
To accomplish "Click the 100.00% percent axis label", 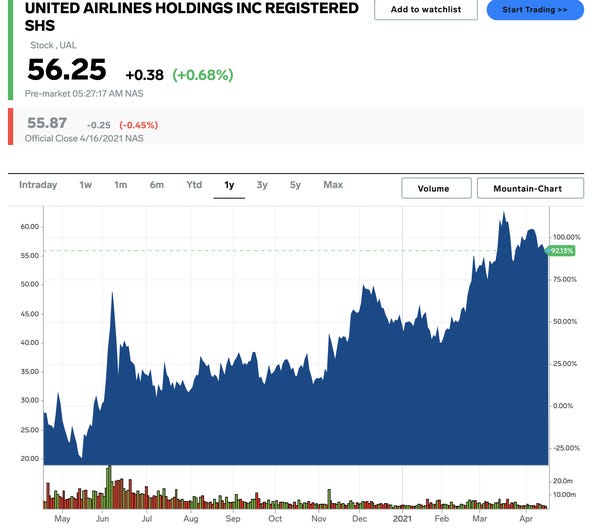I will tap(566, 237).
